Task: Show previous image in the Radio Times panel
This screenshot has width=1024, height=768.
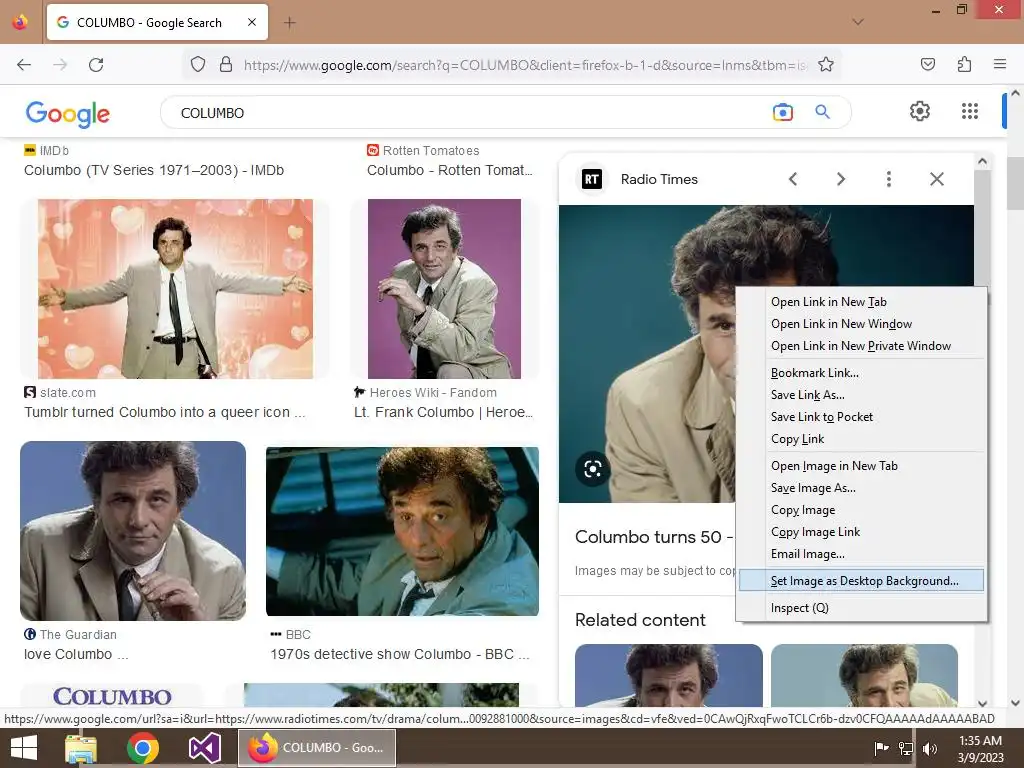Action: [x=793, y=179]
